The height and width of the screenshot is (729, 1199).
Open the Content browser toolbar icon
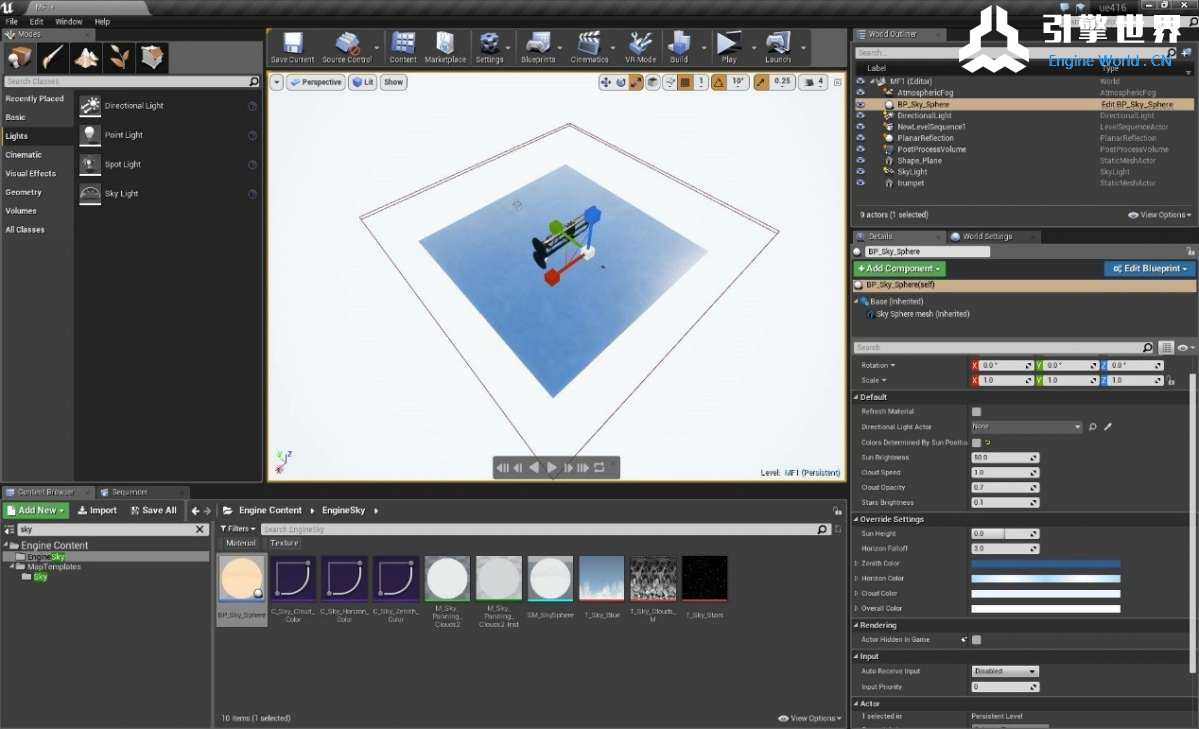coord(403,47)
